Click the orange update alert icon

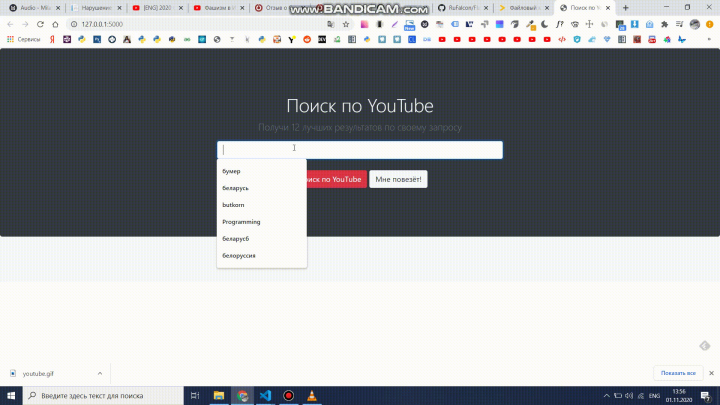709,24
